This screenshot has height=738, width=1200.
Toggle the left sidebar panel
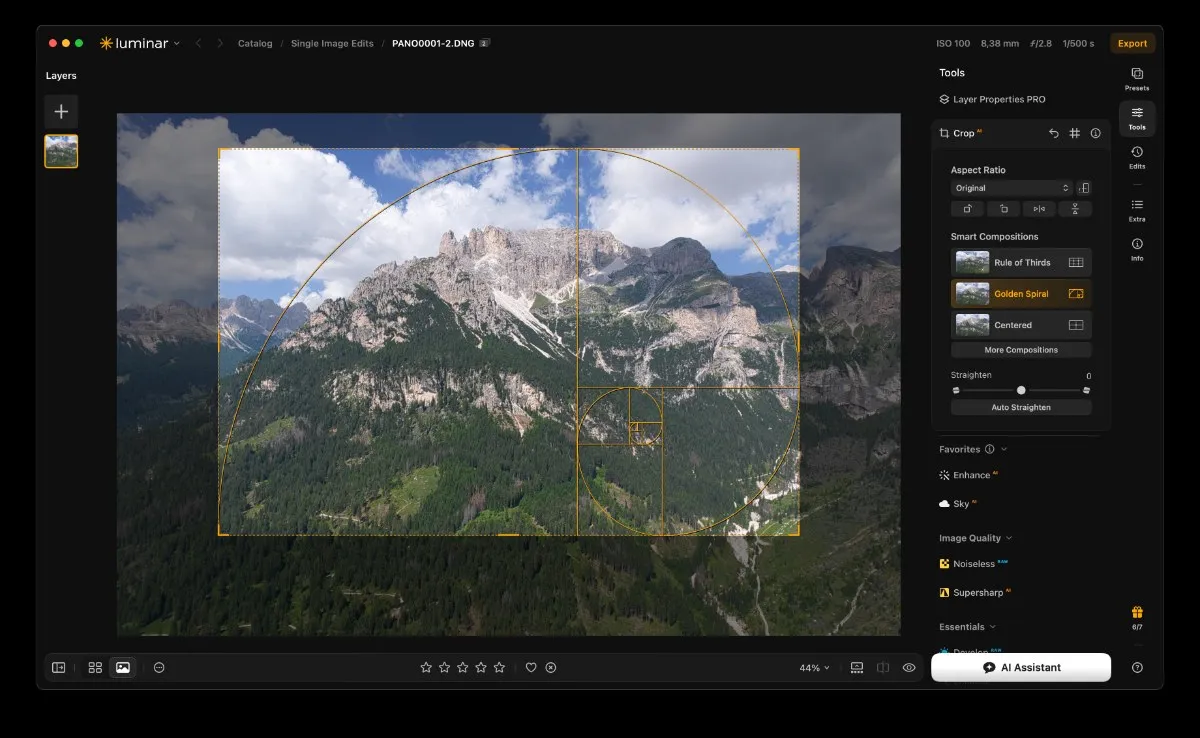(58, 667)
